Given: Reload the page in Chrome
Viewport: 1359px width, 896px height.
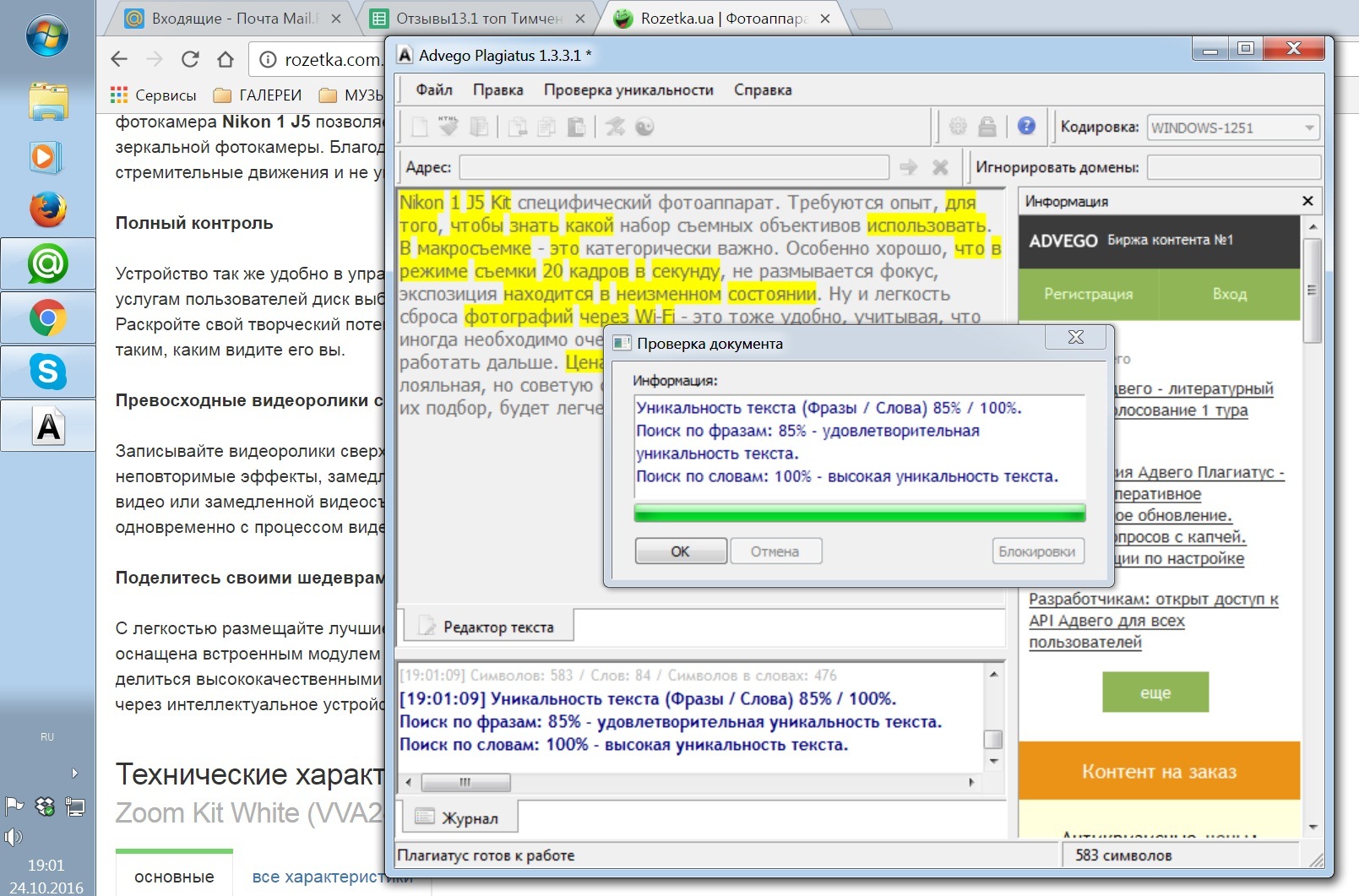Looking at the screenshot, I should click(x=190, y=59).
